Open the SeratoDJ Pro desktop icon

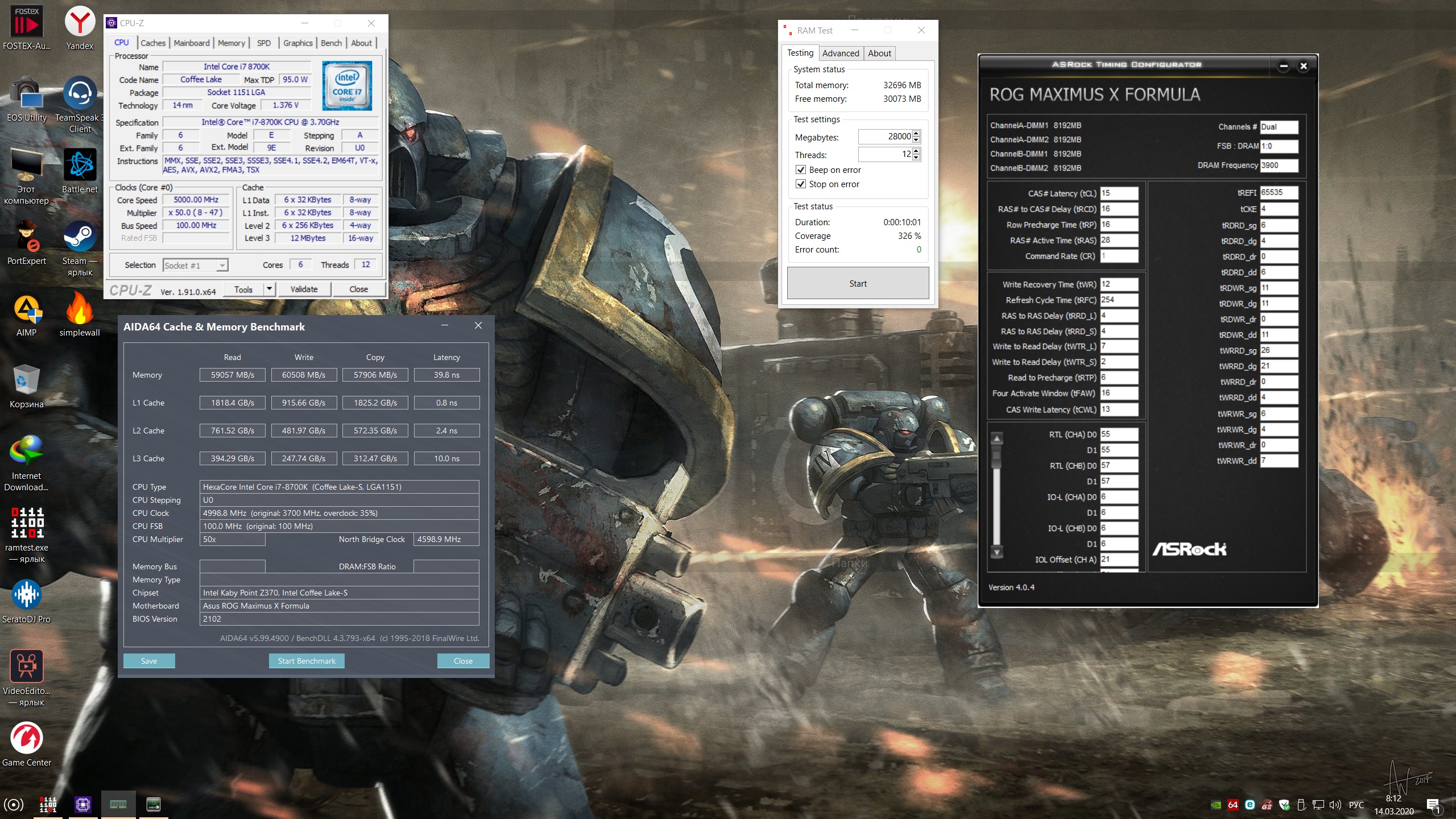(26, 595)
